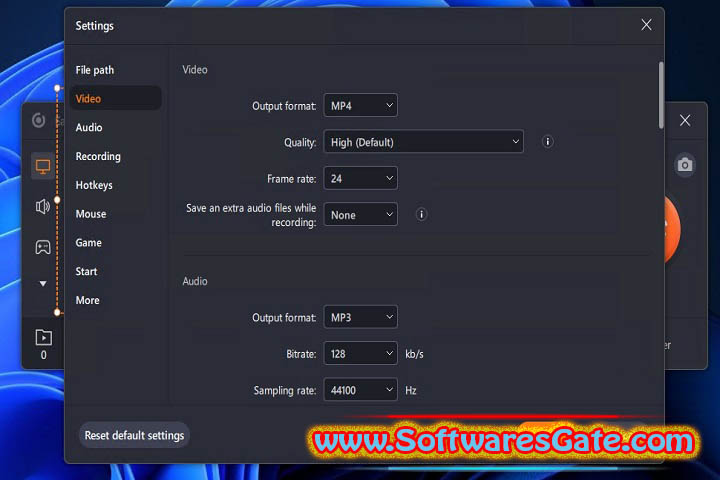Click the recording count 0 text
Image resolution: width=720 pixels, height=480 pixels.
(44, 355)
